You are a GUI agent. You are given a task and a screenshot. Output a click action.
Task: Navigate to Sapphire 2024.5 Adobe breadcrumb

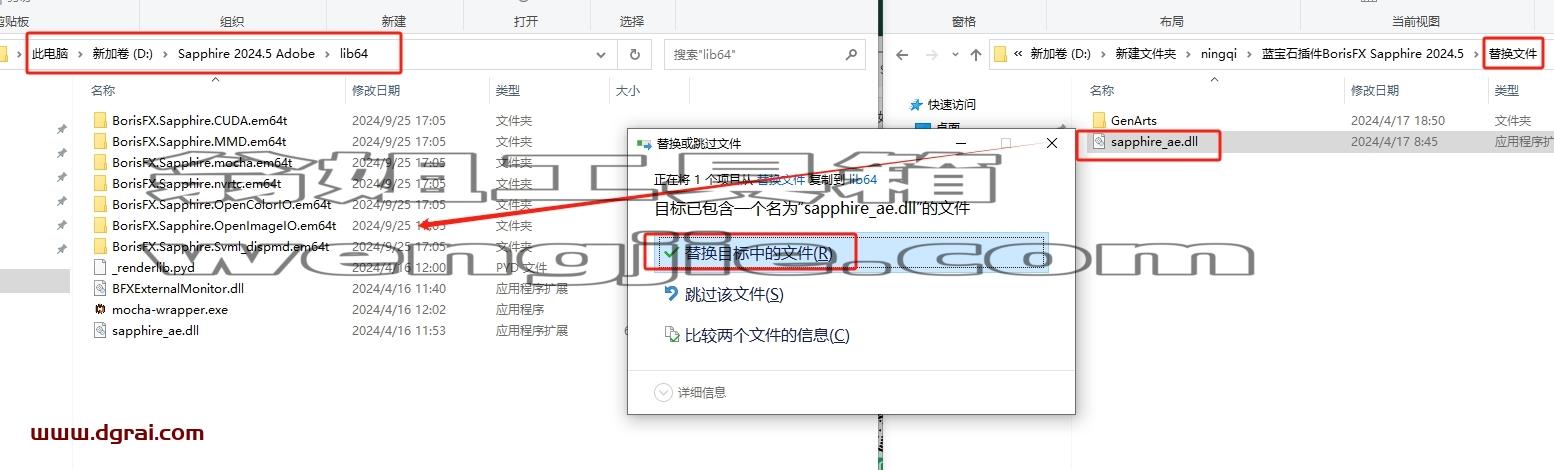coord(247,54)
